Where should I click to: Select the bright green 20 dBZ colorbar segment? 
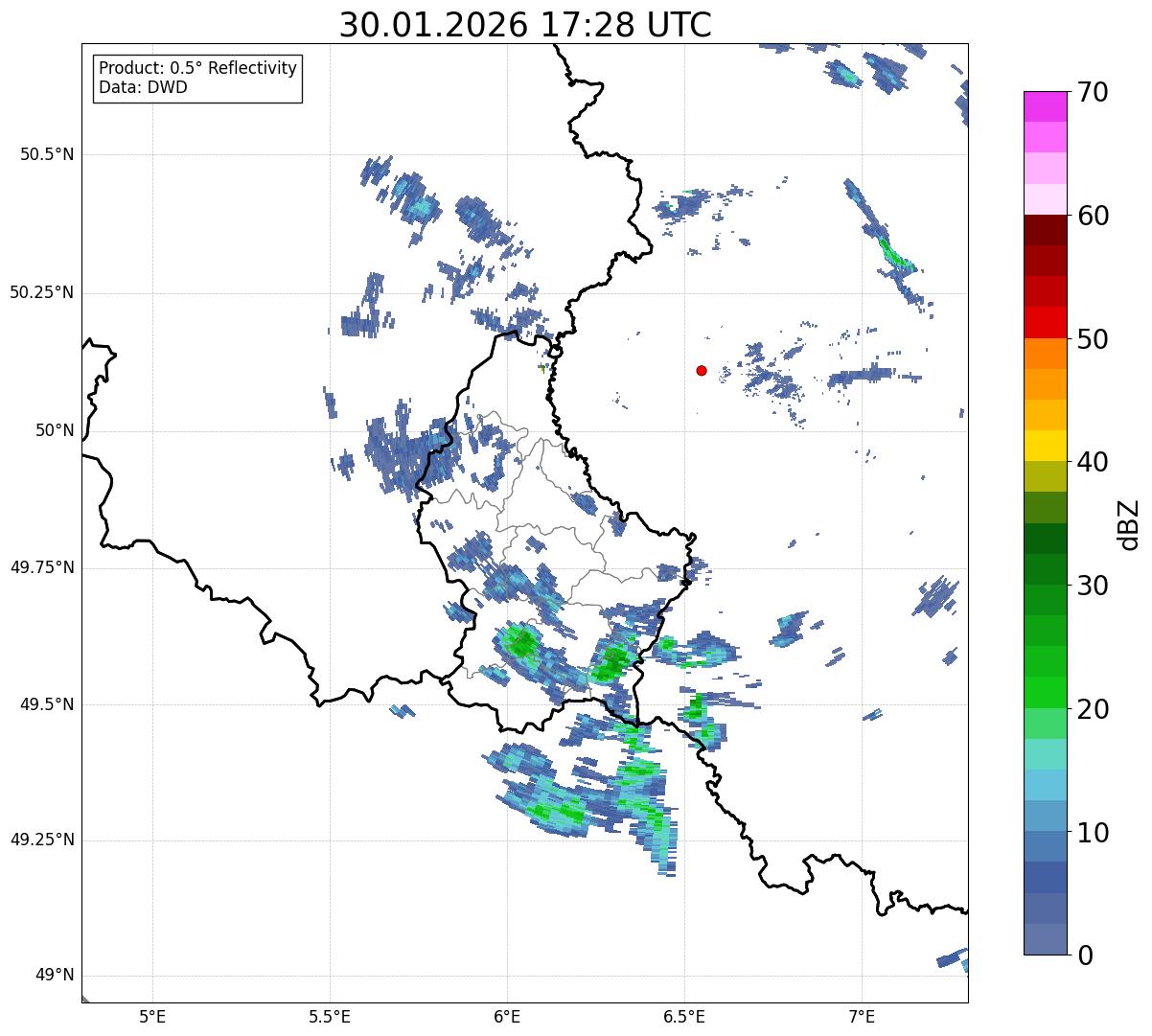coord(1045,693)
